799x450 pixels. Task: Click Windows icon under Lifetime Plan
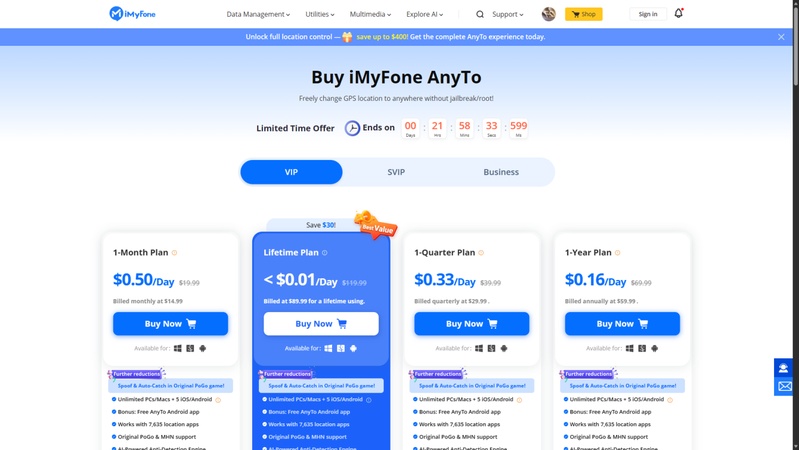tap(328, 348)
